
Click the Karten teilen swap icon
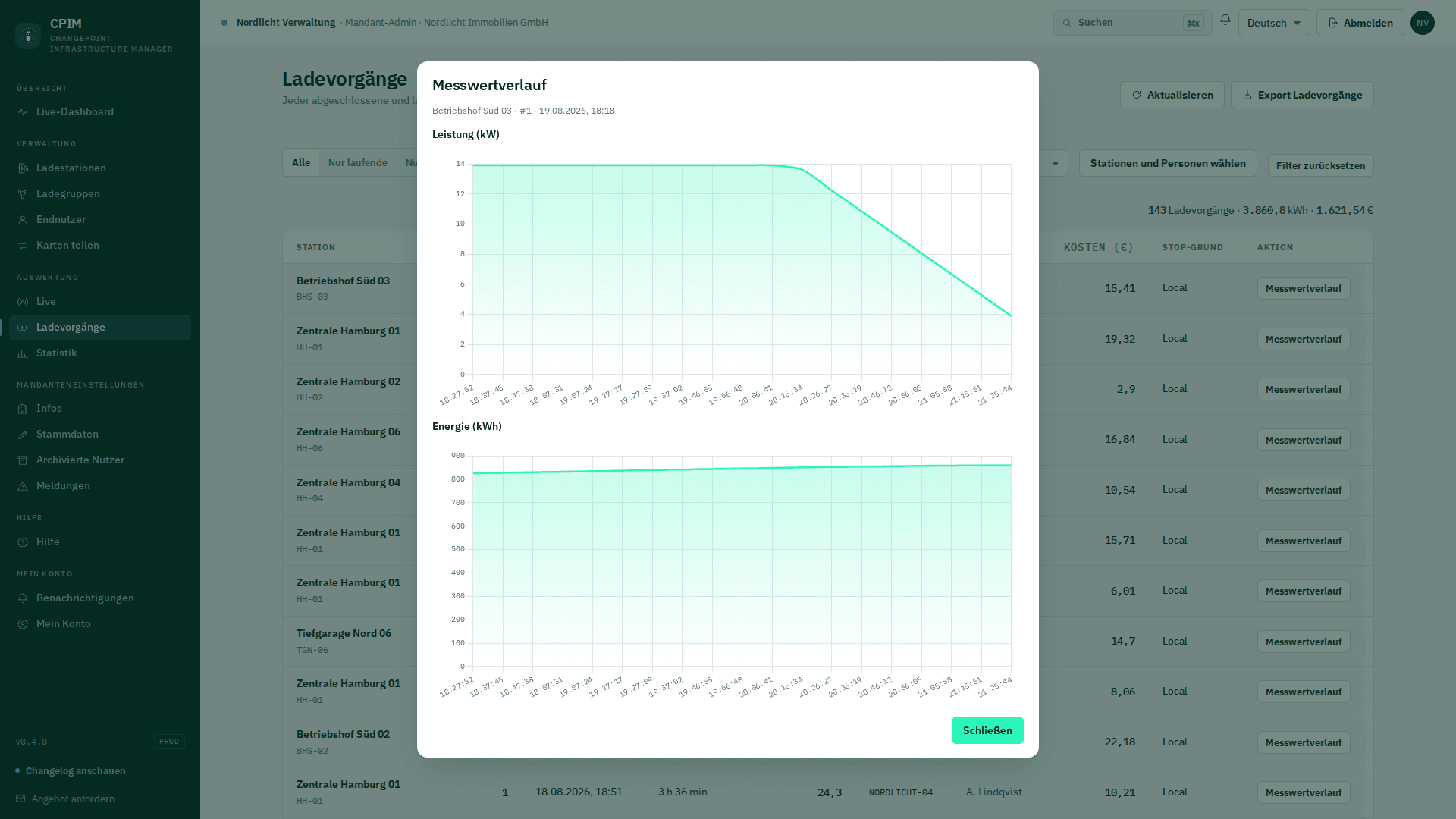pyautogui.click(x=23, y=246)
